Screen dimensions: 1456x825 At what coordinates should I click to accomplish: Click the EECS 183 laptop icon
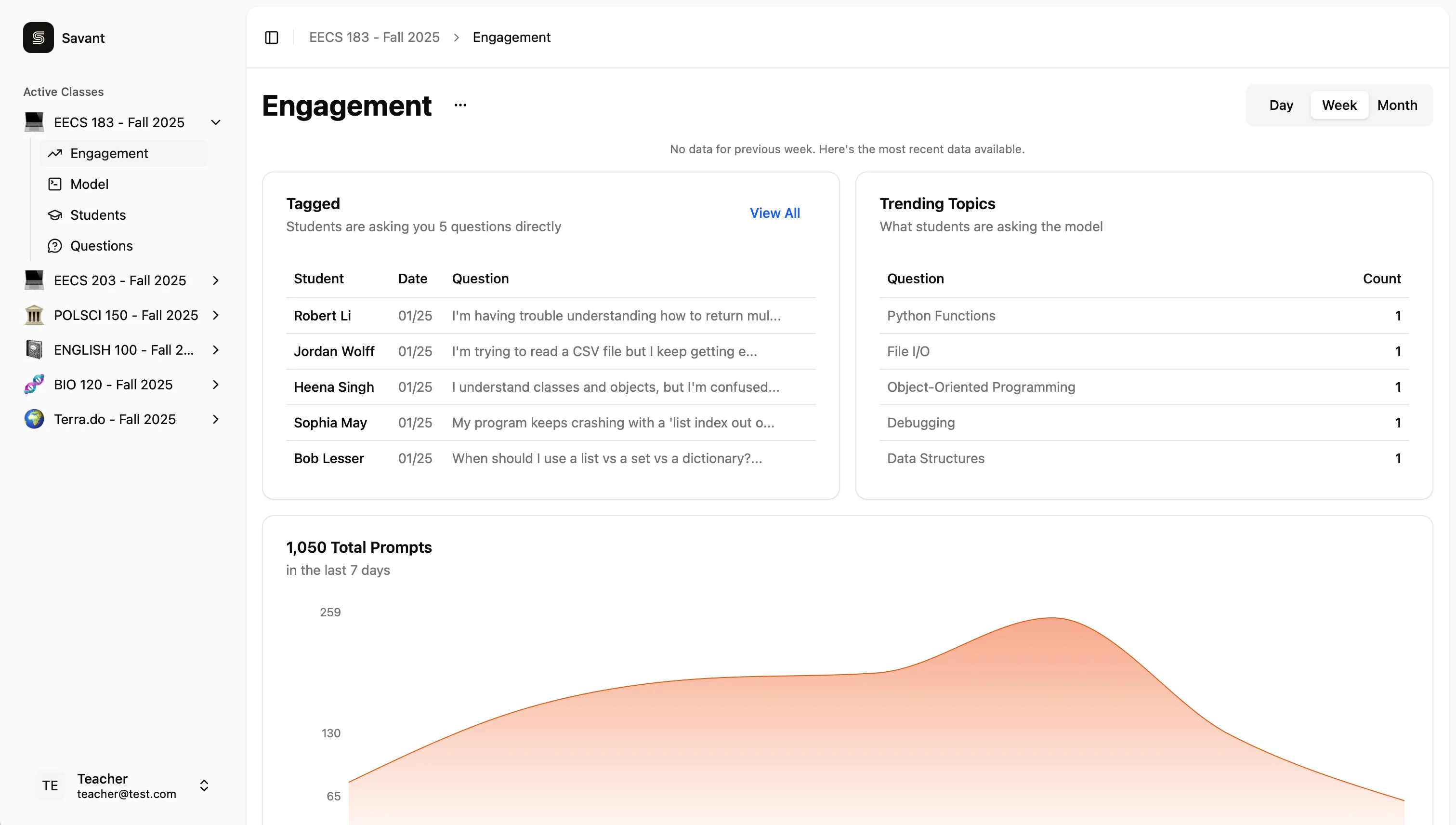pos(34,122)
